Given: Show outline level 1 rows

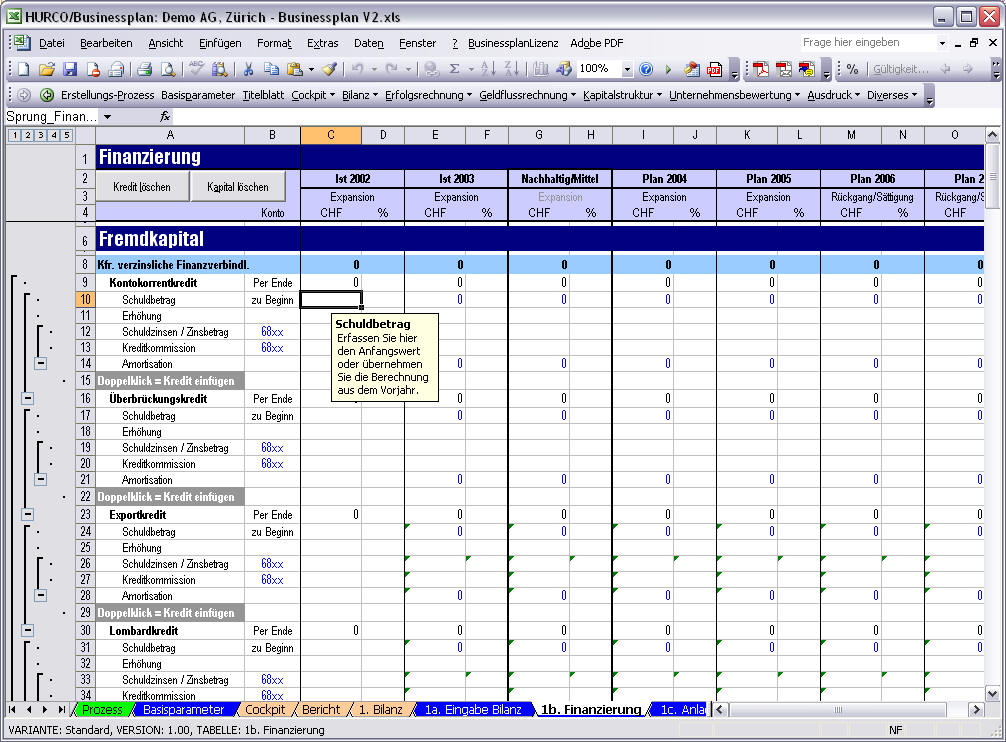Looking at the screenshot, I should tap(15, 135).
